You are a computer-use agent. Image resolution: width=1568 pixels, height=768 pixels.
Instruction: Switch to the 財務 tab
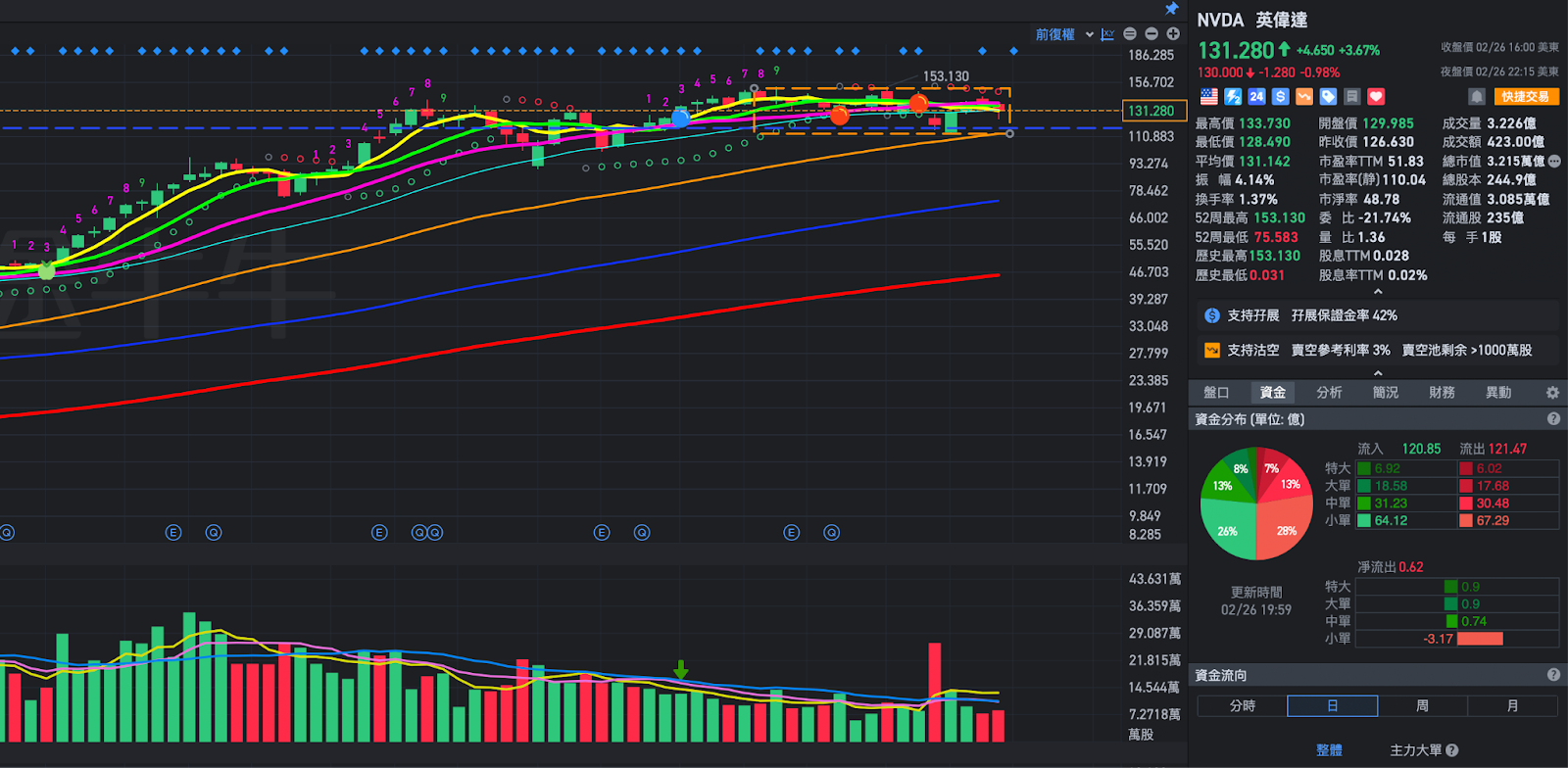1443,393
